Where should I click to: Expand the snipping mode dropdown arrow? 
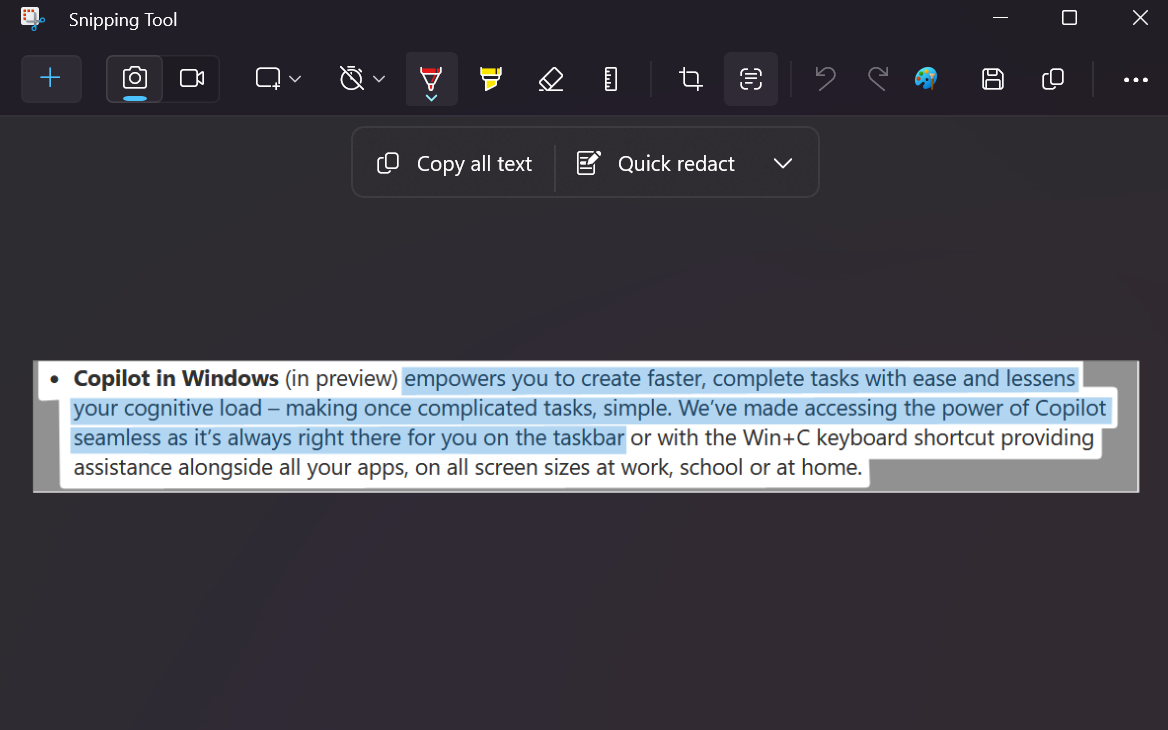click(x=295, y=78)
